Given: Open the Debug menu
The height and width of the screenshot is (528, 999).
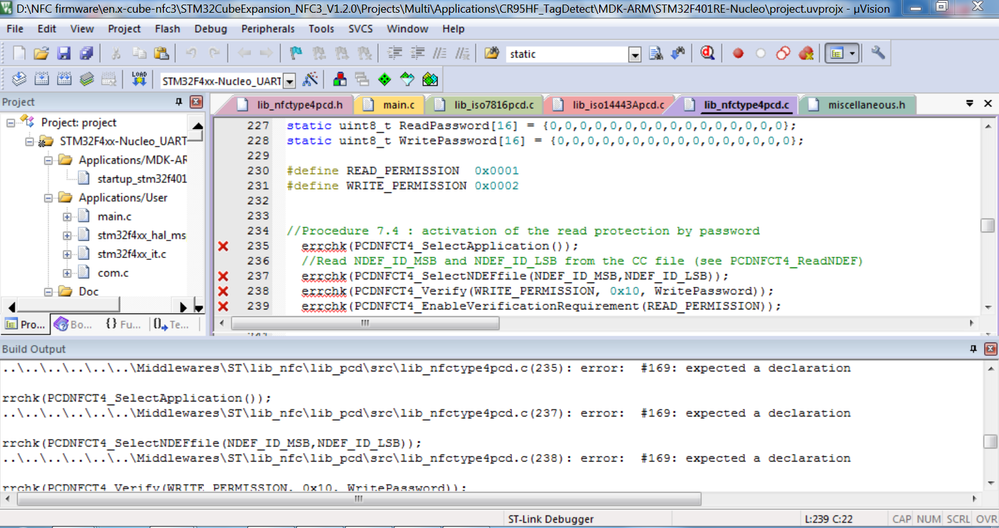Looking at the screenshot, I should pos(211,29).
